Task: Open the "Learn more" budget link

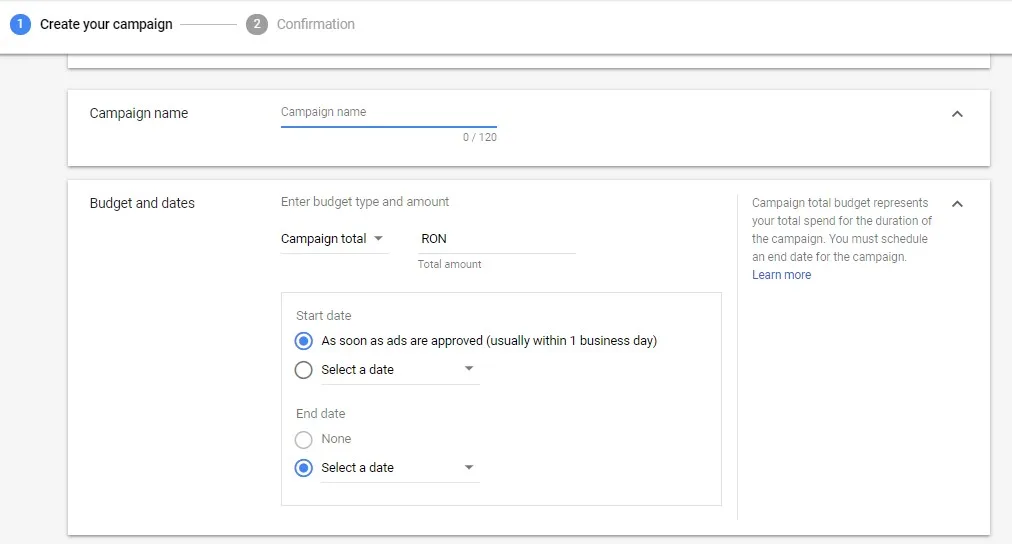Action: 781,275
